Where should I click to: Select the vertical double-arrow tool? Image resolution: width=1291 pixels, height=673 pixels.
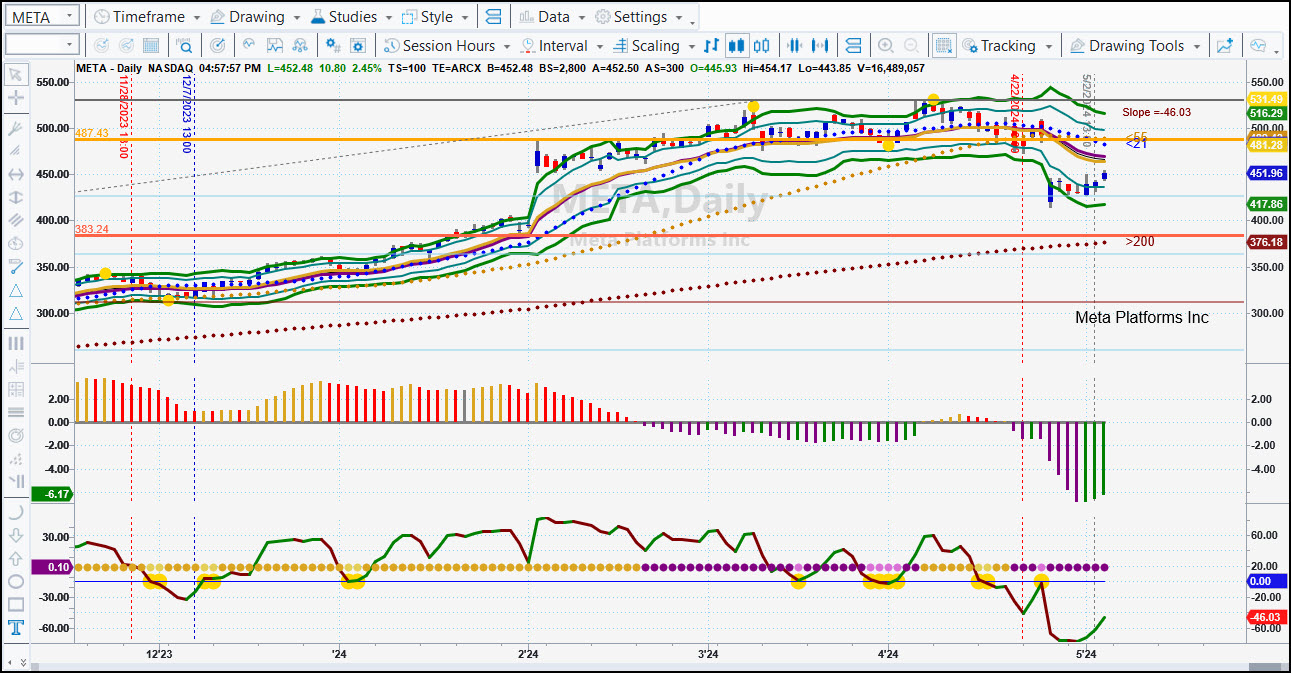(16, 197)
